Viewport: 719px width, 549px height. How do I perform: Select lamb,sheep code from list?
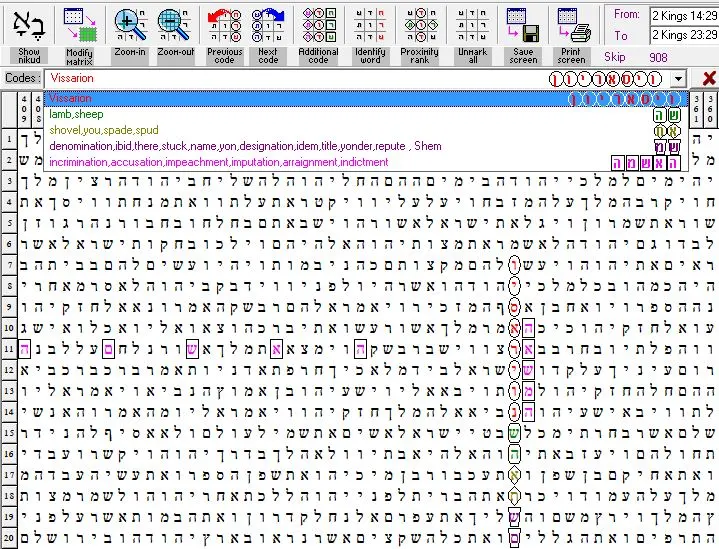point(366,114)
